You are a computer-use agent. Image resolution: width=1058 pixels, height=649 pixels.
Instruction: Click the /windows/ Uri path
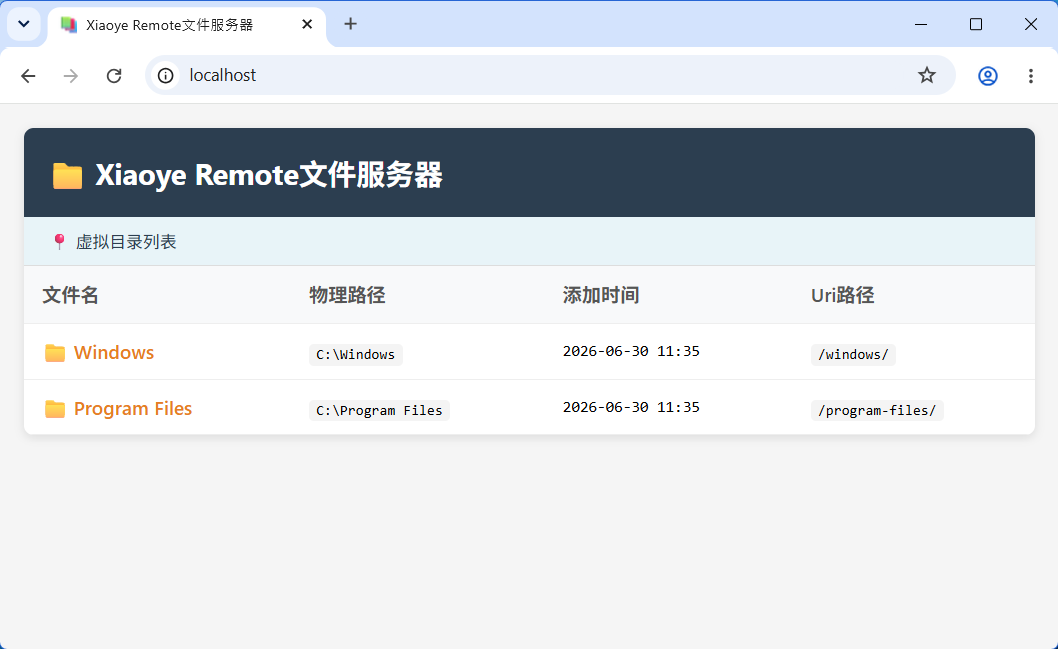coord(853,355)
